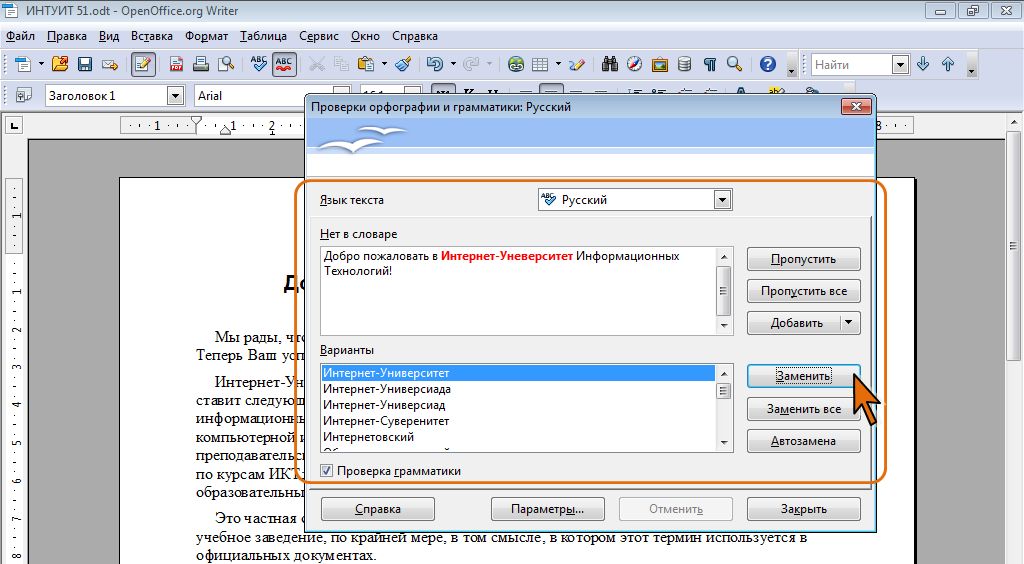Toggle the tab stop type ruler corner button

pyautogui.click(x=14, y=125)
